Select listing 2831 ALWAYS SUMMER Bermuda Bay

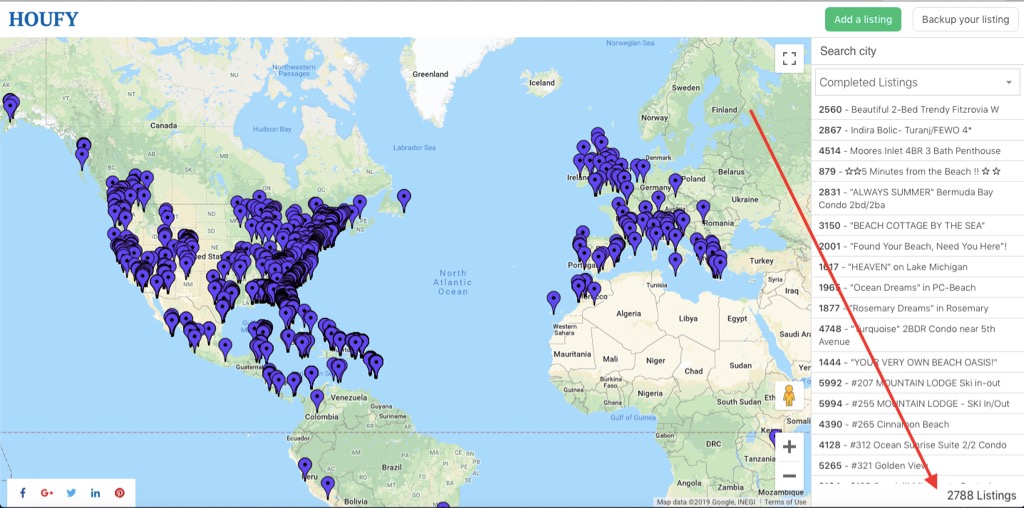click(x=918, y=198)
